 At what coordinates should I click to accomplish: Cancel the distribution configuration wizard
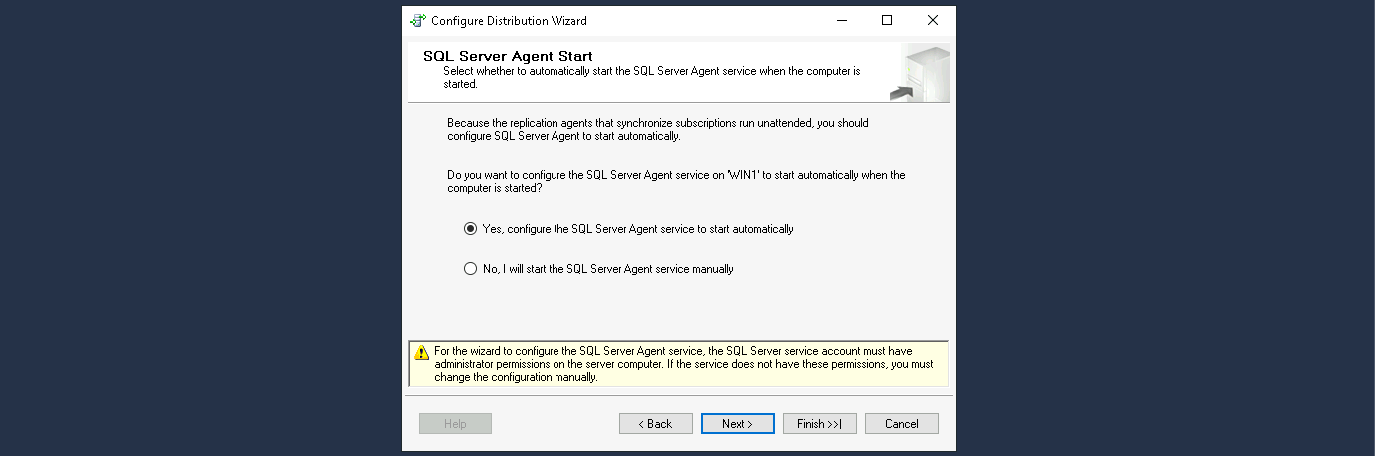click(901, 424)
